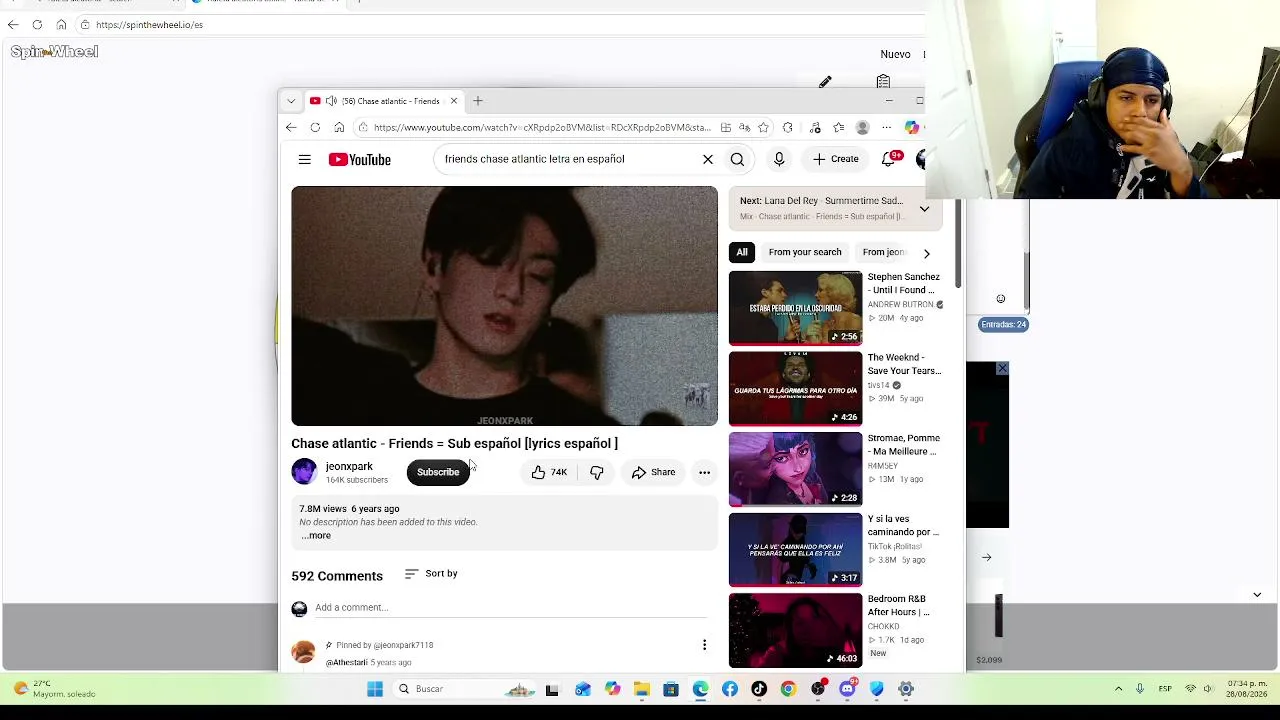Translate the page with the translate icon
The height and width of the screenshot is (720, 1280).
[x=744, y=128]
